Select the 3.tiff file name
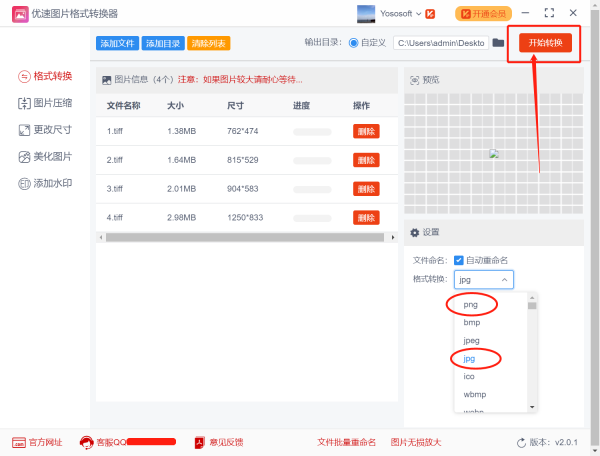Image resolution: width=600 pixels, height=456 pixels. point(114,189)
